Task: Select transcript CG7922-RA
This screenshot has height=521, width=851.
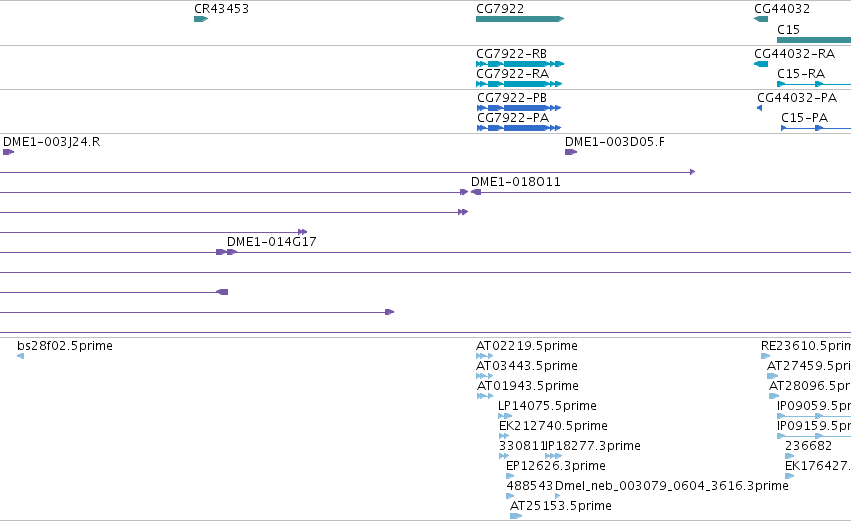Action: (x=519, y=84)
